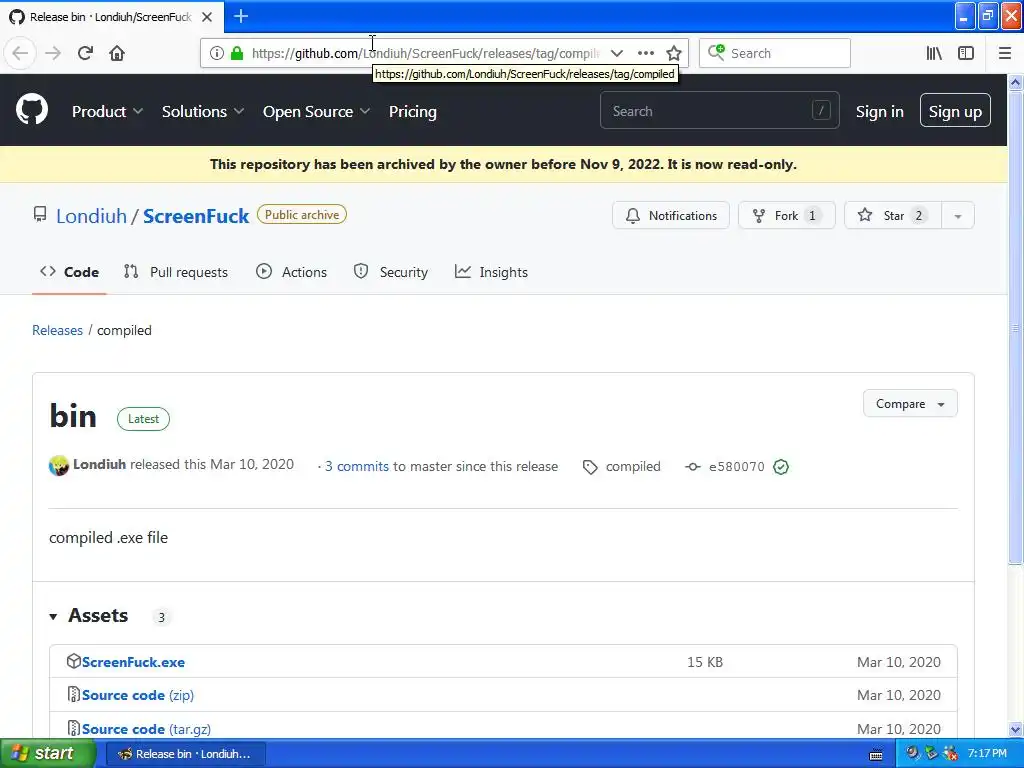Click the commit icon beside e580070

point(693,467)
